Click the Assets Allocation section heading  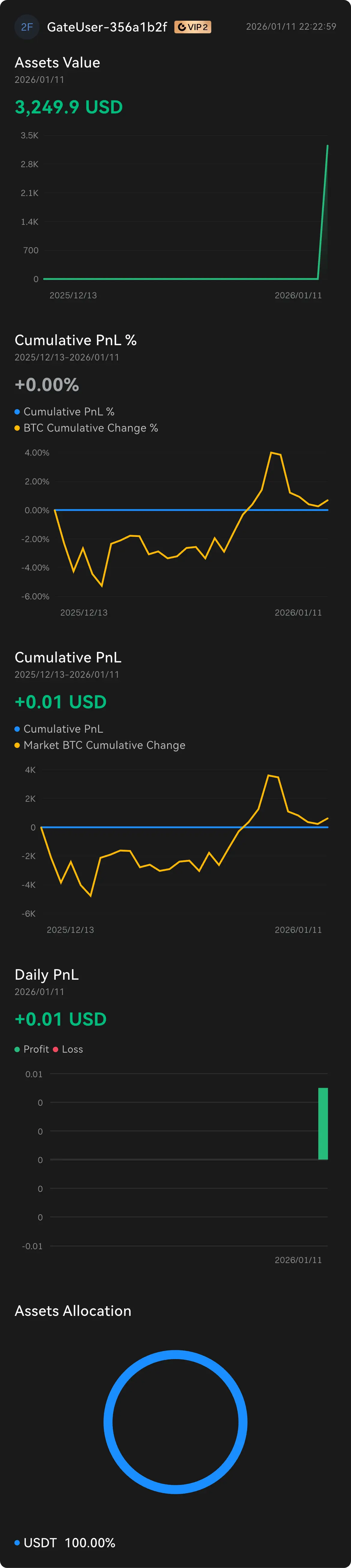[73, 1310]
